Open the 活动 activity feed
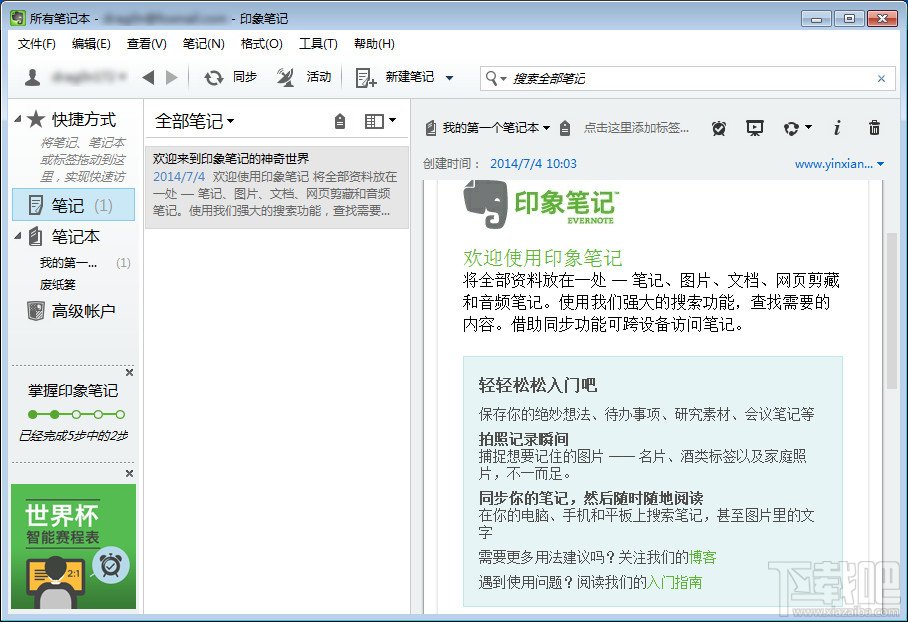This screenshot has height=622, width=908. (x=303, y=77)
